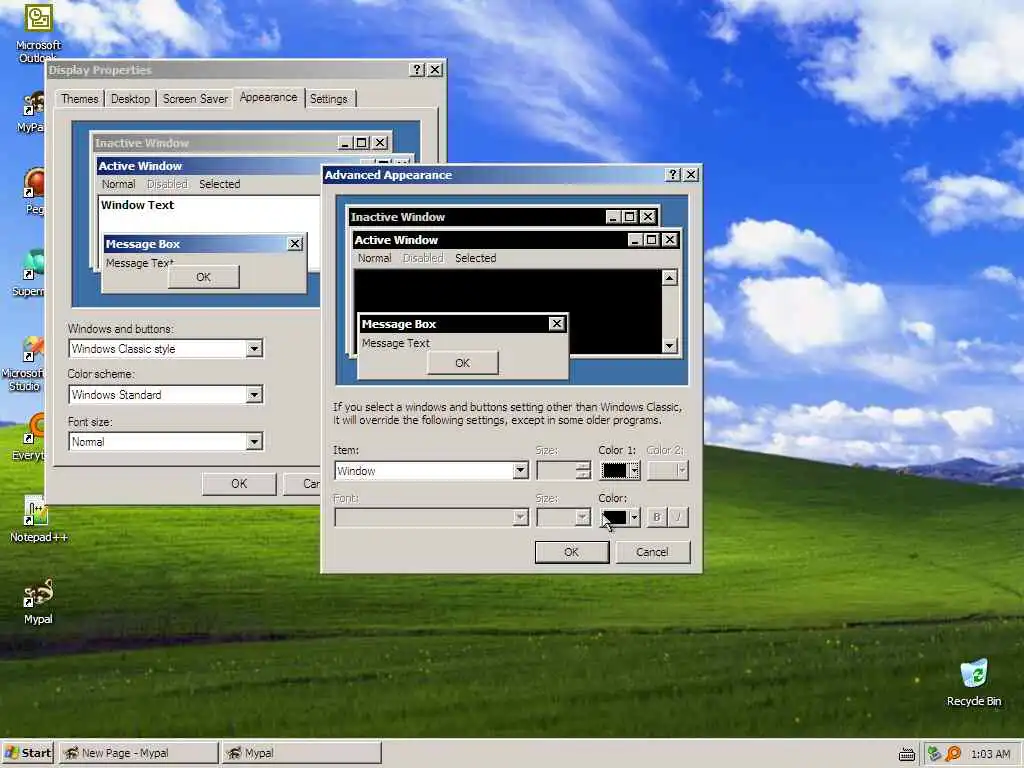Click Inactive Window maximize icon in Advanced preview

click(x=629, y=217)
